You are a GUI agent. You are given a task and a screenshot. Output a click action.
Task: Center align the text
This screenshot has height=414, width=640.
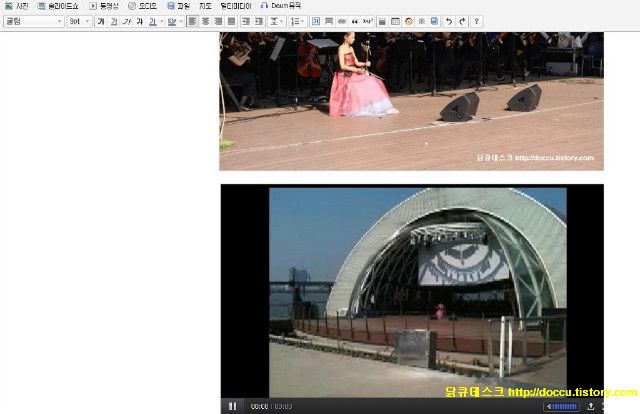205,21
